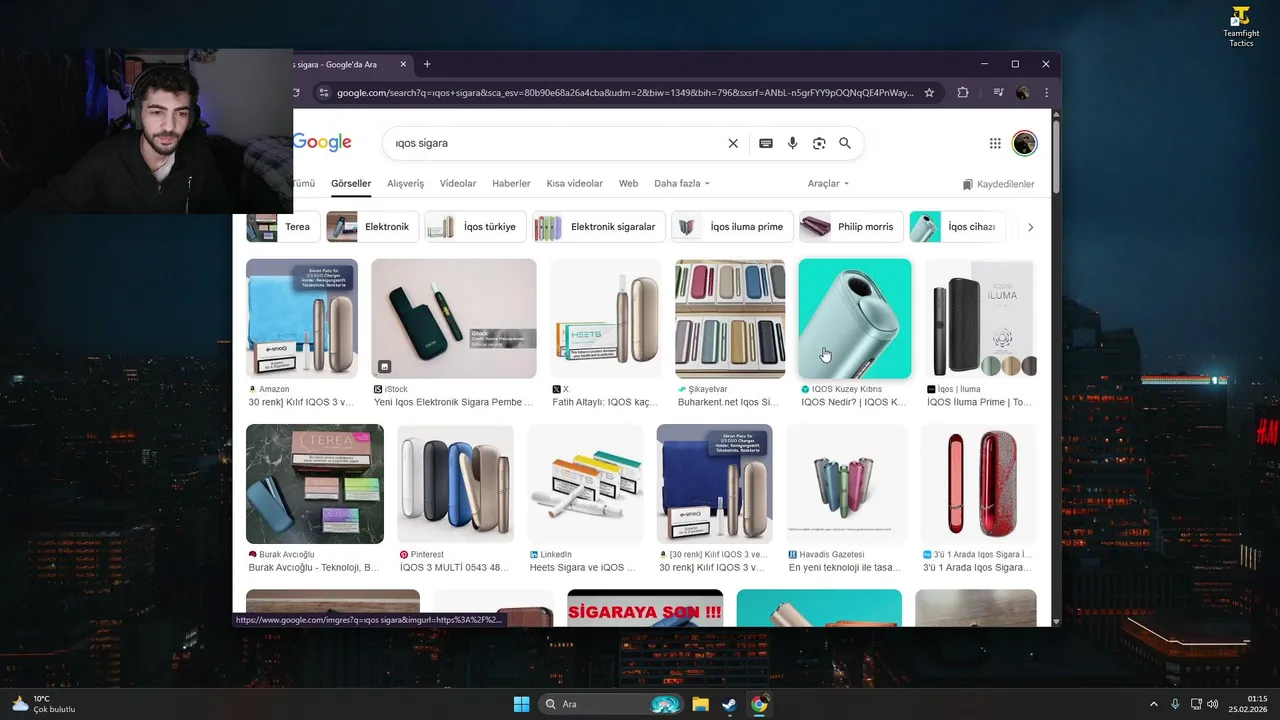Open the Chrome three-dot menu
1280x720 pixels.
pyautogui.click(x=1046, y=92)
